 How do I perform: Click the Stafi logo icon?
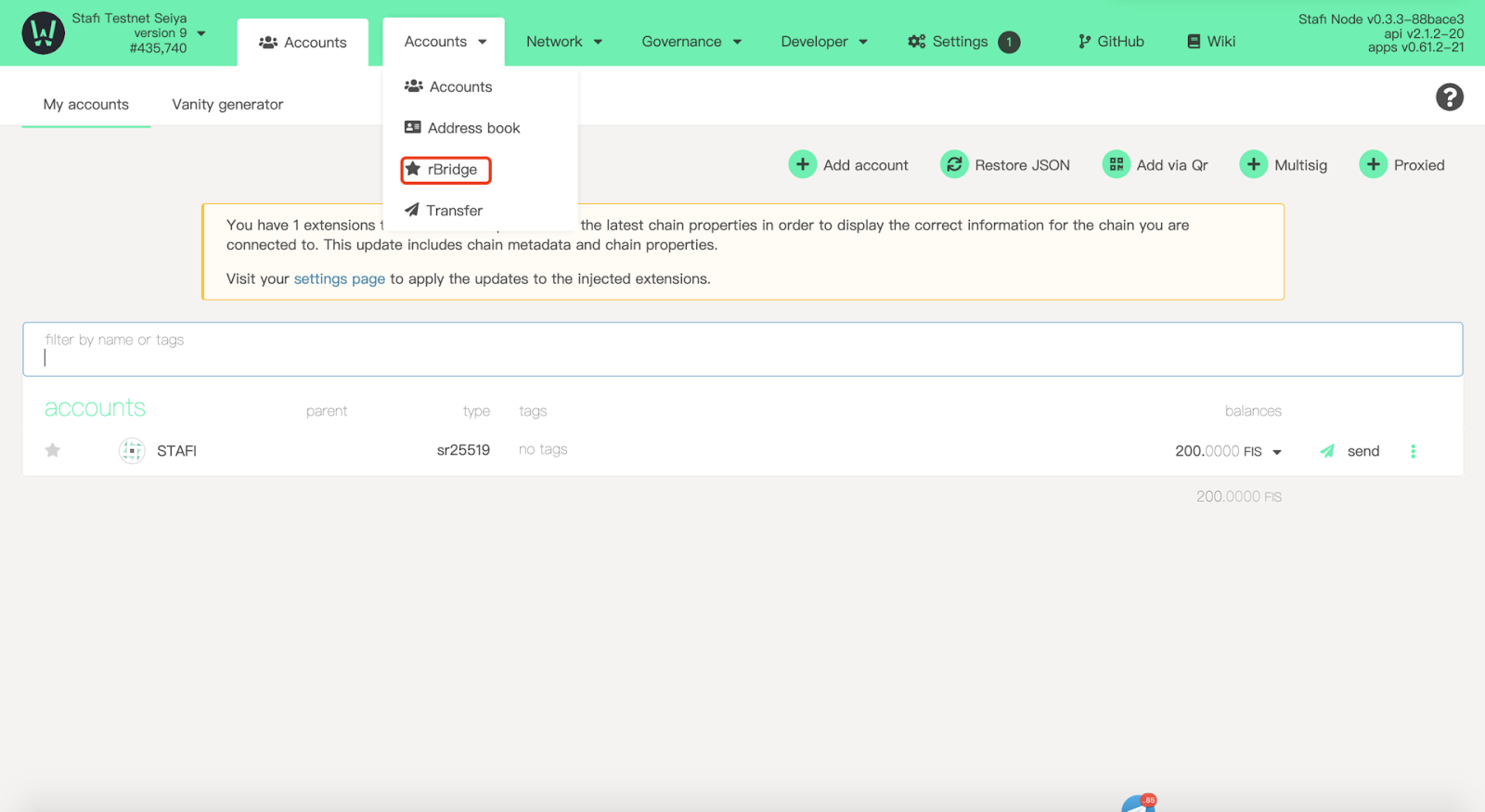tap(44, 33)
